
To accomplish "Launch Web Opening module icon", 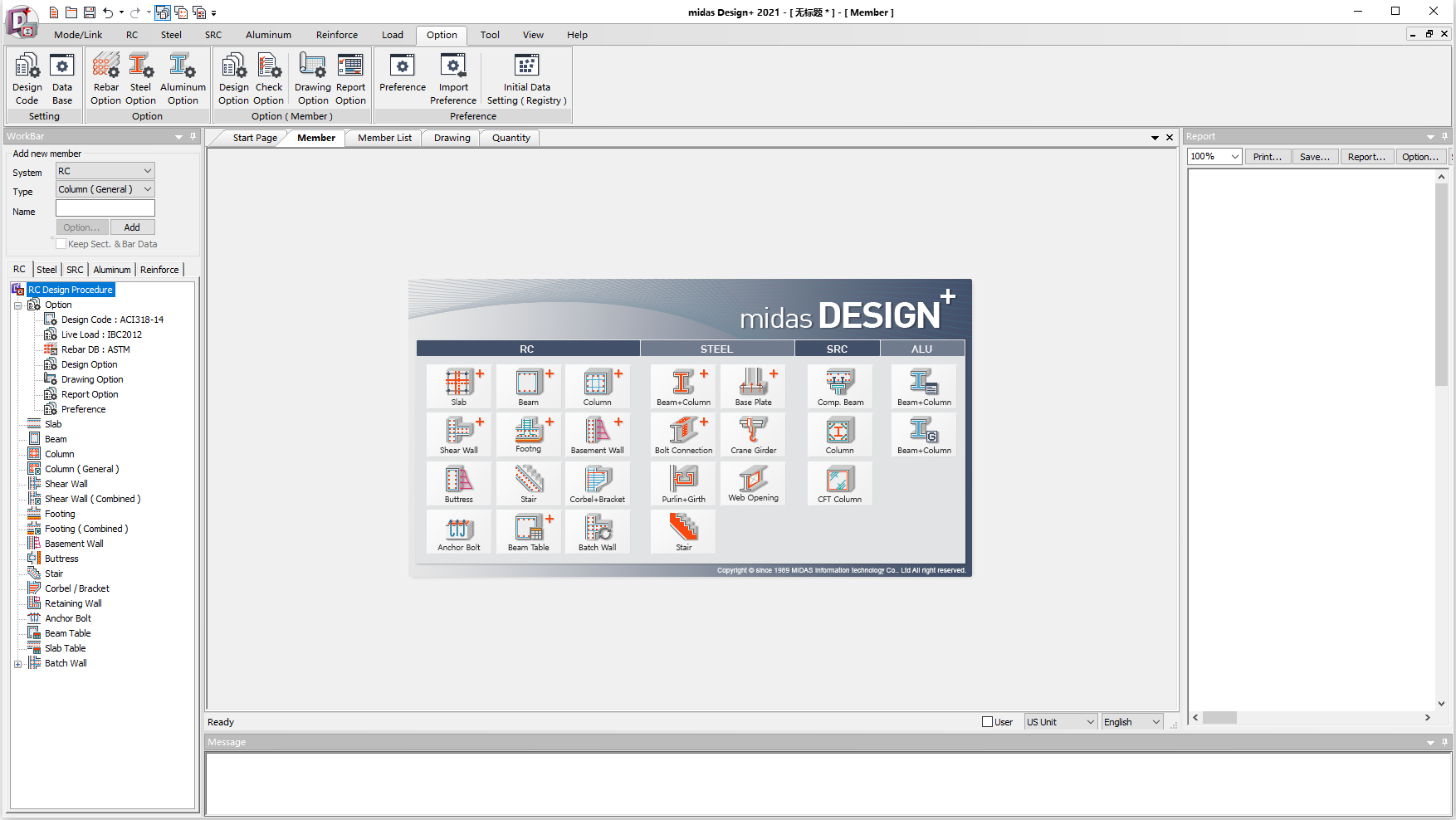I will coord(754,484).
